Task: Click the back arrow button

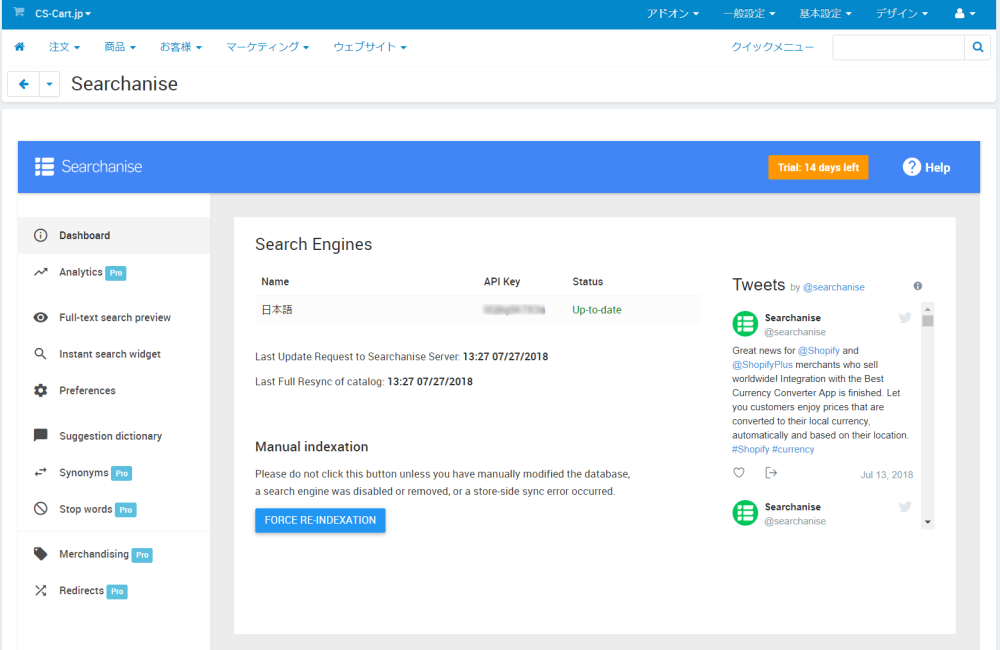Action: (x=24, y=84)
